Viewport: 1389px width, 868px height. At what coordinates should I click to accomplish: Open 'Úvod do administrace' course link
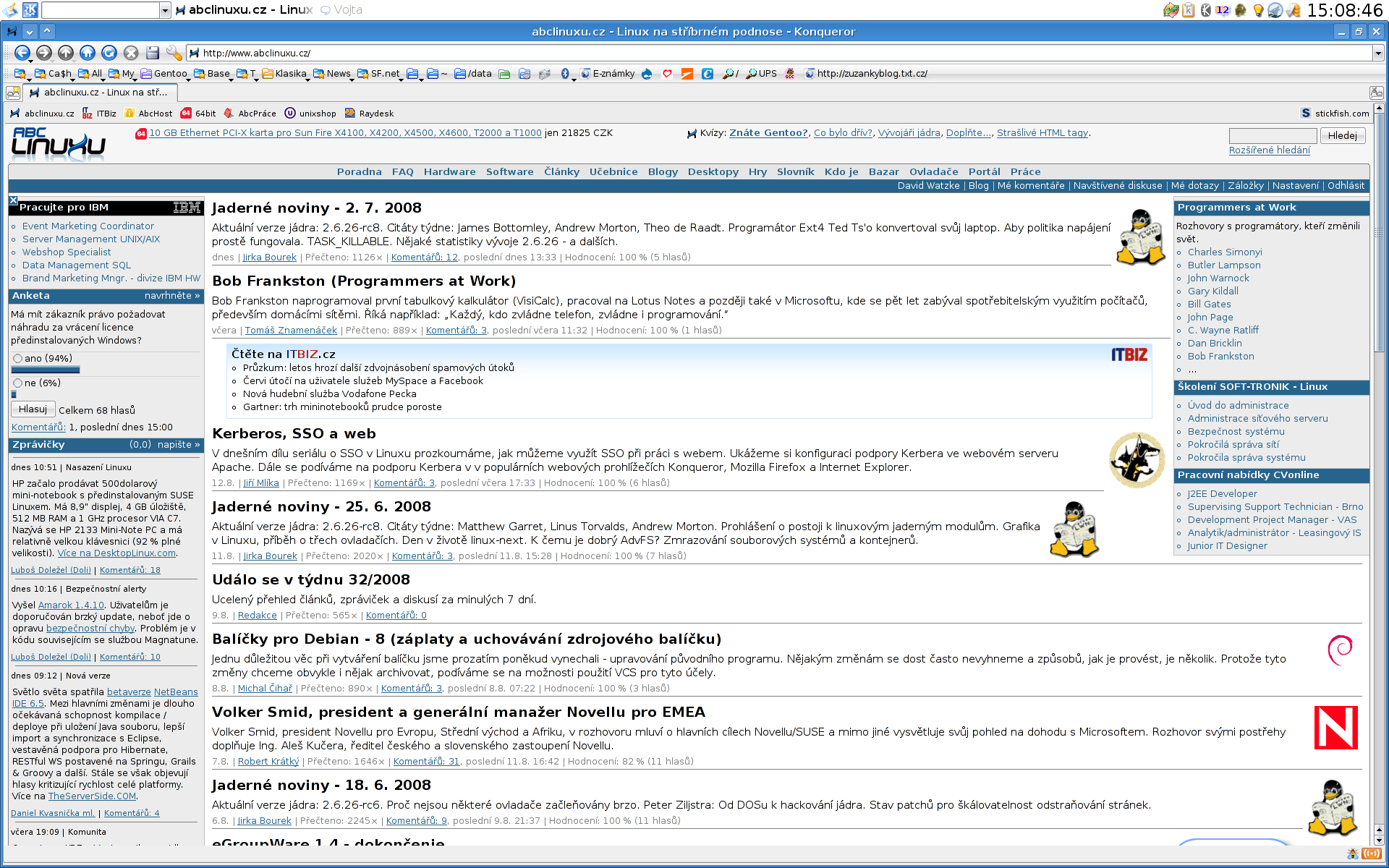[1238, 406]
